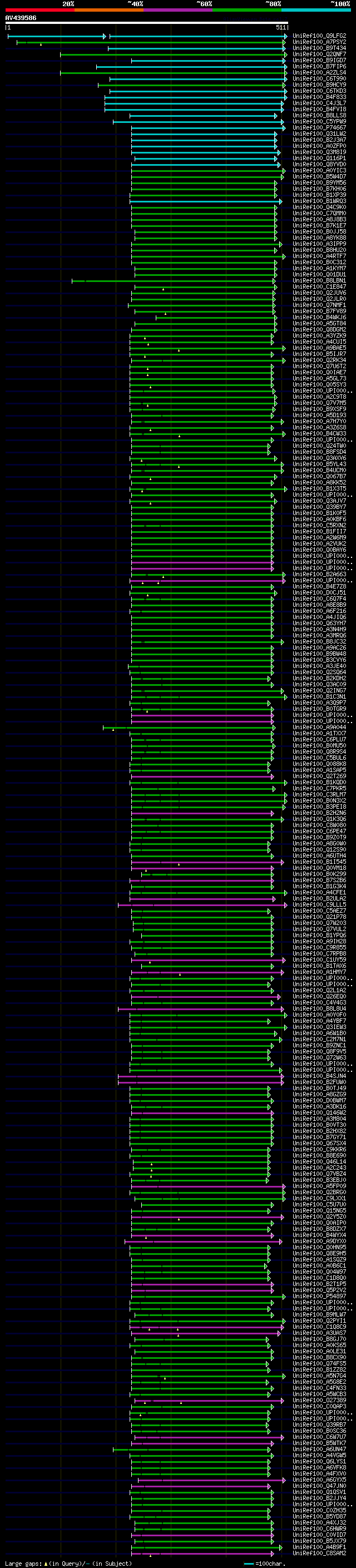Image resolution: width=356 pixels, height=1568 pixels.
Task: Click the UniRef100_C5RXN2 label
Action: 319,525
